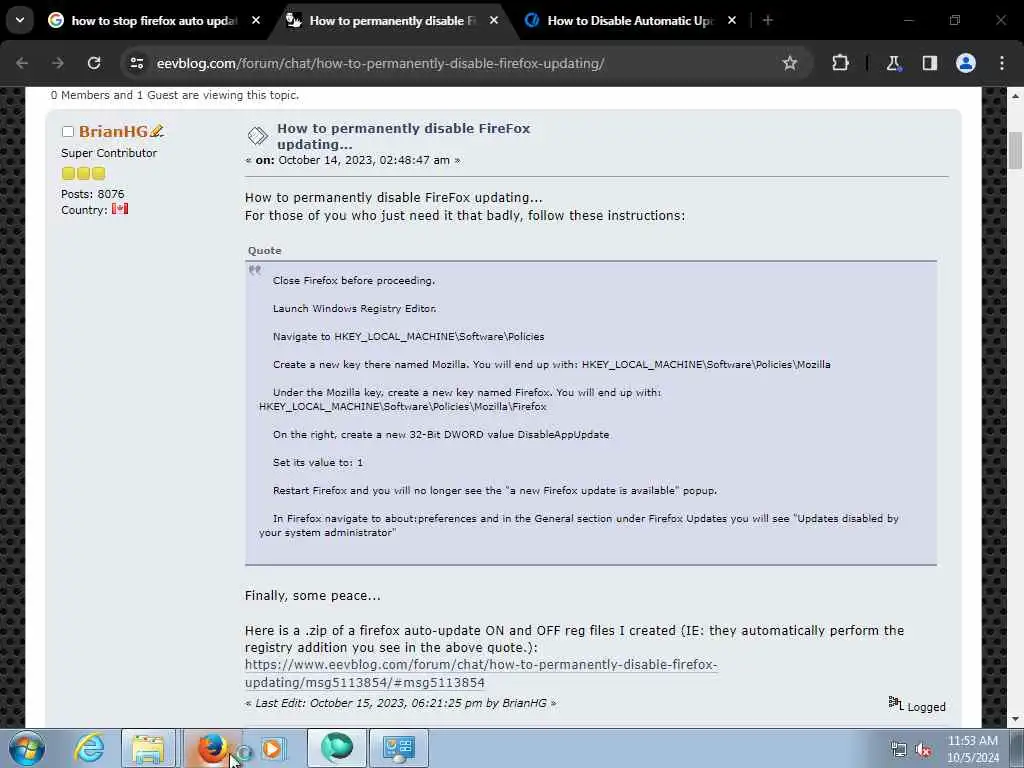Open Windows Explorer folder in taskbar
This screenshot has height=768, width=1024.
[149, 748]
